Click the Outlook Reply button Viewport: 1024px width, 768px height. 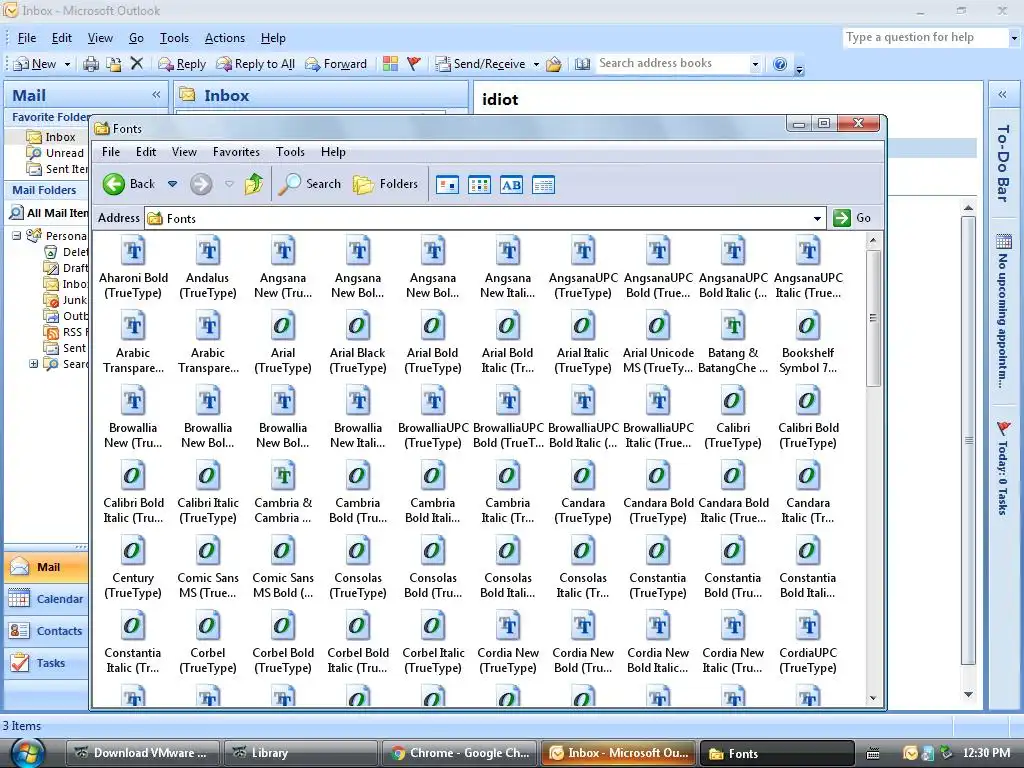(182, 64)
